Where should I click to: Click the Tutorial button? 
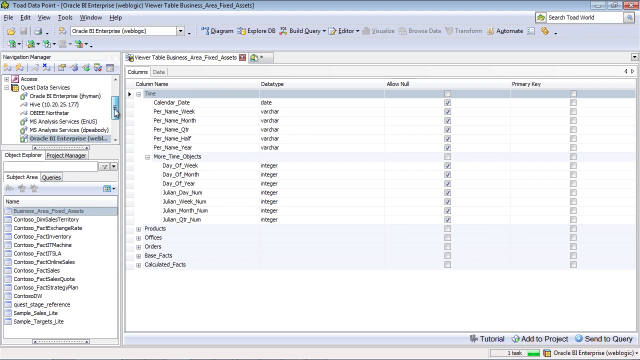[x=487, y=339]
